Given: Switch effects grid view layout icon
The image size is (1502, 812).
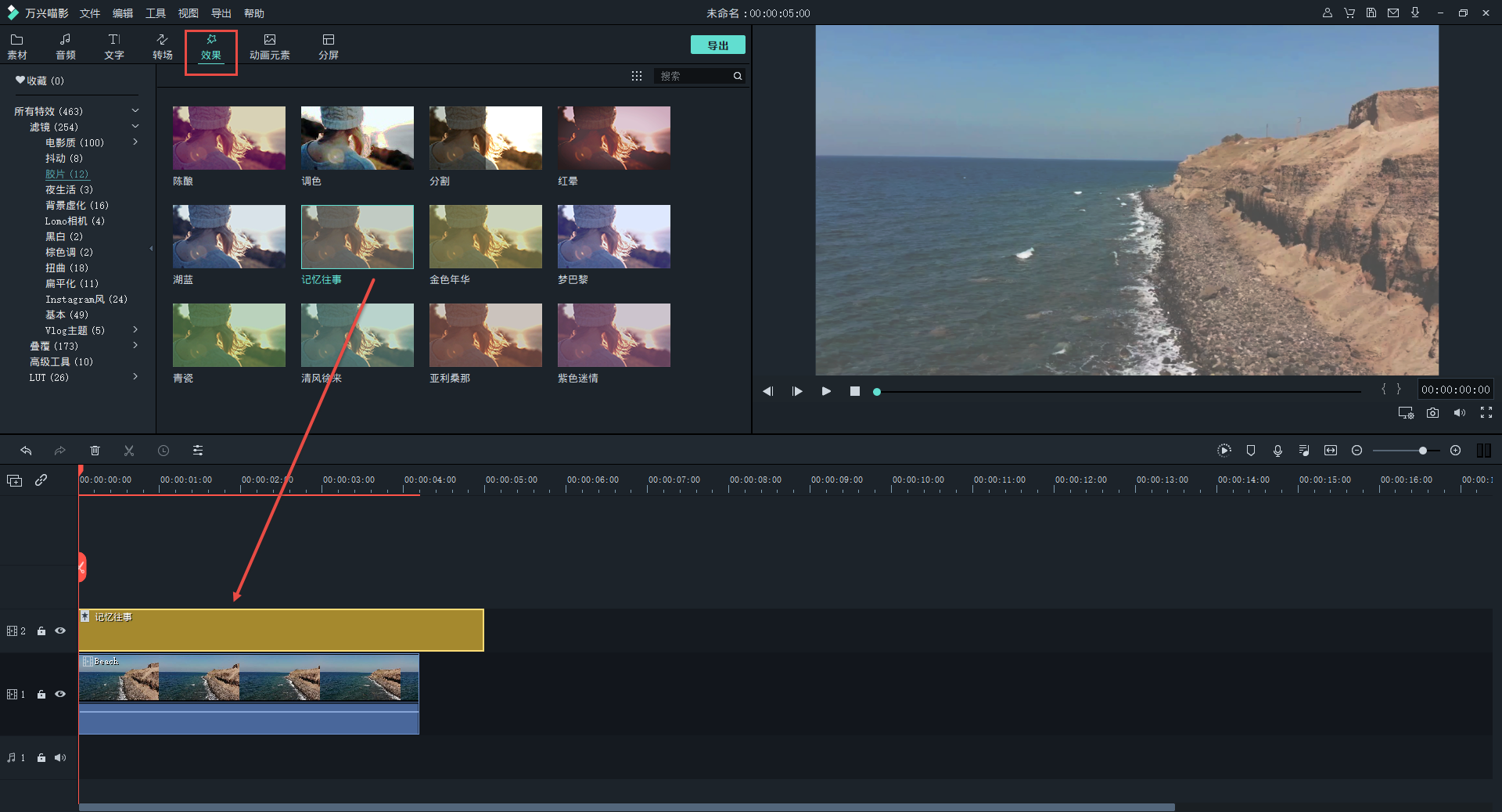Looking at the screenshot, I should pyautogui.click(x=637, y=76).
